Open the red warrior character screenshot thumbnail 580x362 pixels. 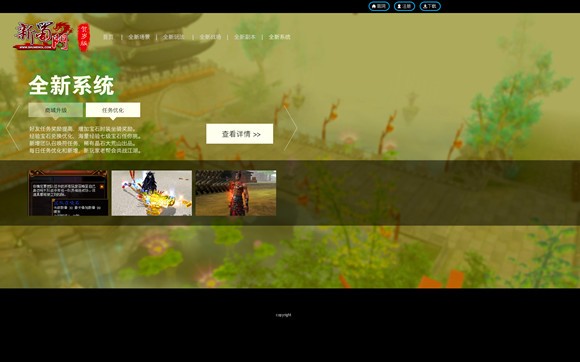pos(236,193)
